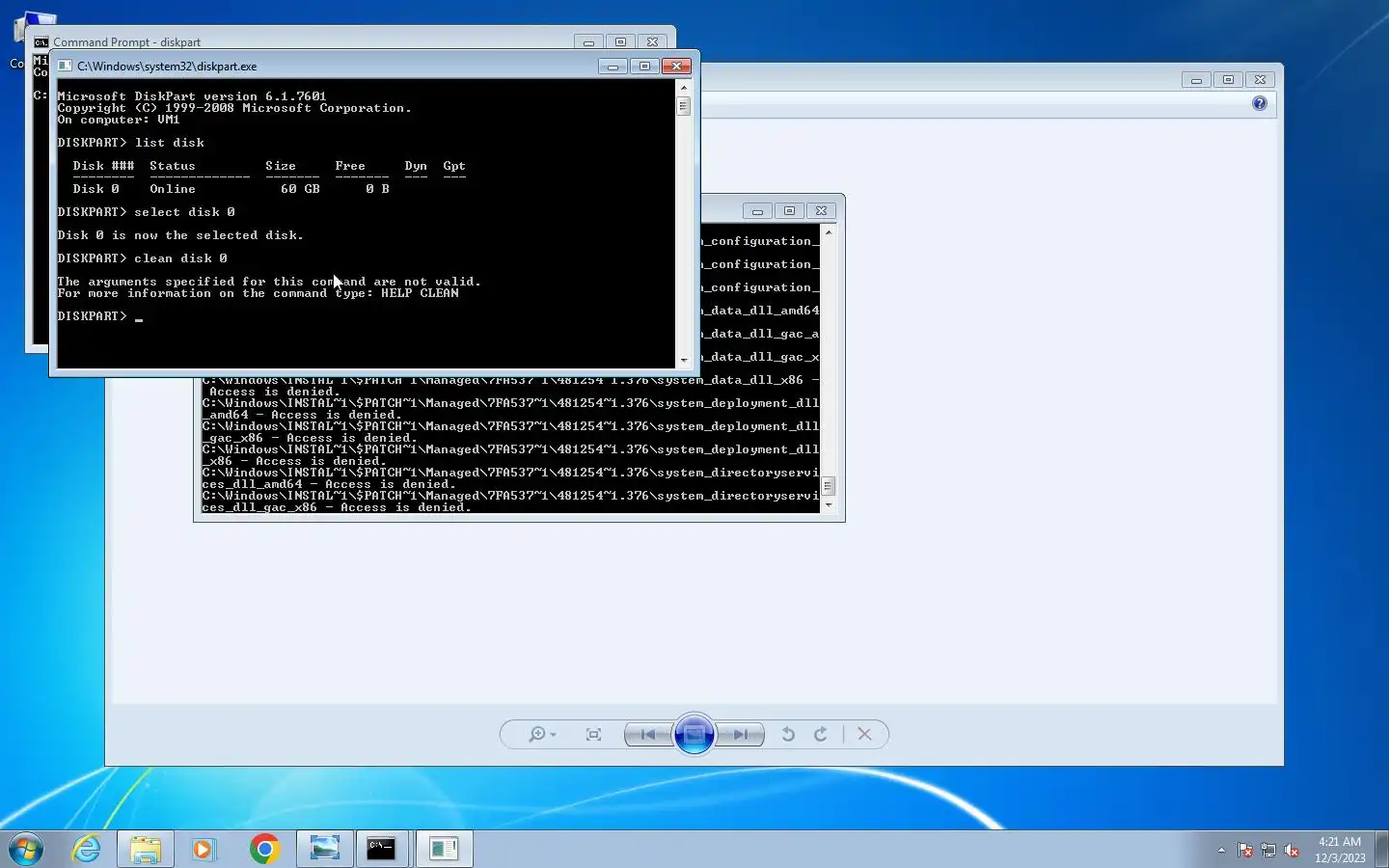Click the down arrow on the diskpart window scrollbar
Image resolution: width=1389 pixels, height=868 pixels.
684,361
